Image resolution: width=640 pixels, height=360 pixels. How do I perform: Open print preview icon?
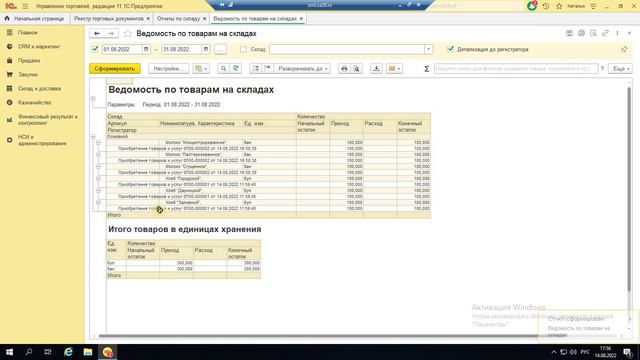pos(356,69)
